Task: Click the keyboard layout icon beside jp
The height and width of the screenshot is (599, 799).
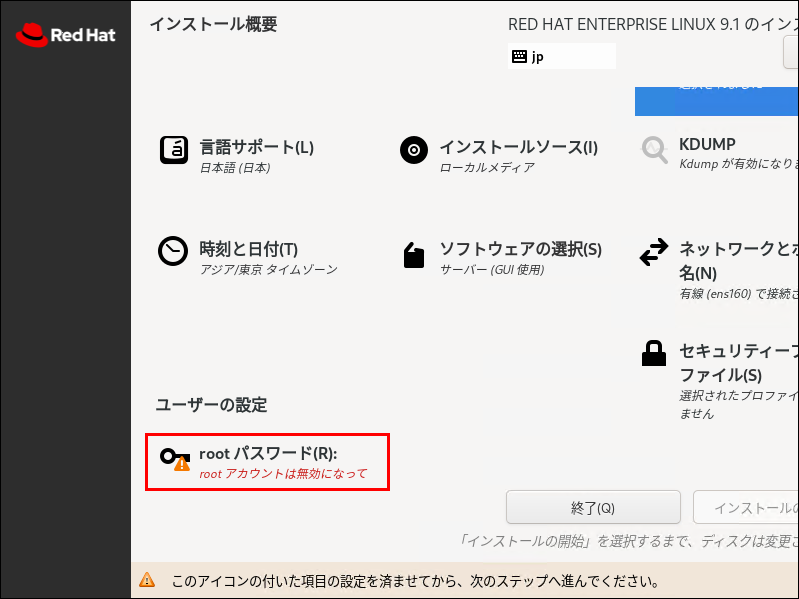Action: pyautogui.click(x=519, y=56)
